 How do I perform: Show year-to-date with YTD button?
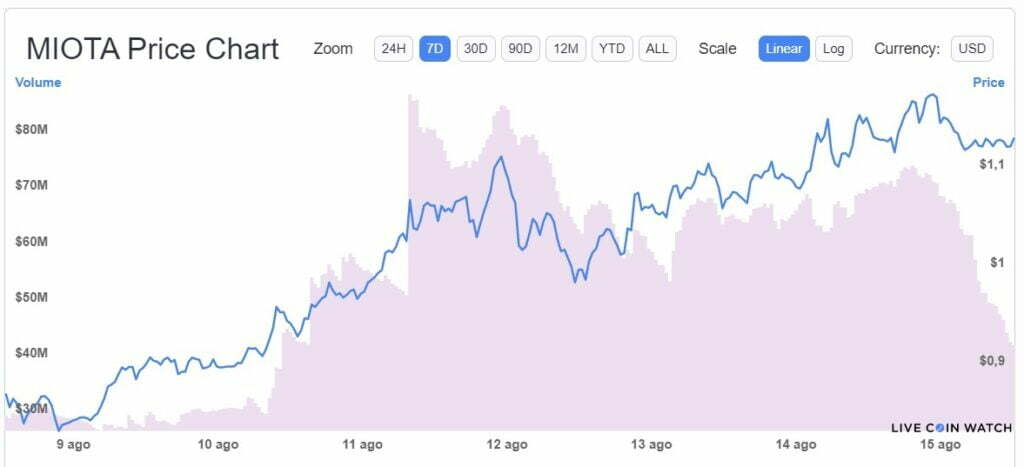pyautogui.click(x=611, y=48)
